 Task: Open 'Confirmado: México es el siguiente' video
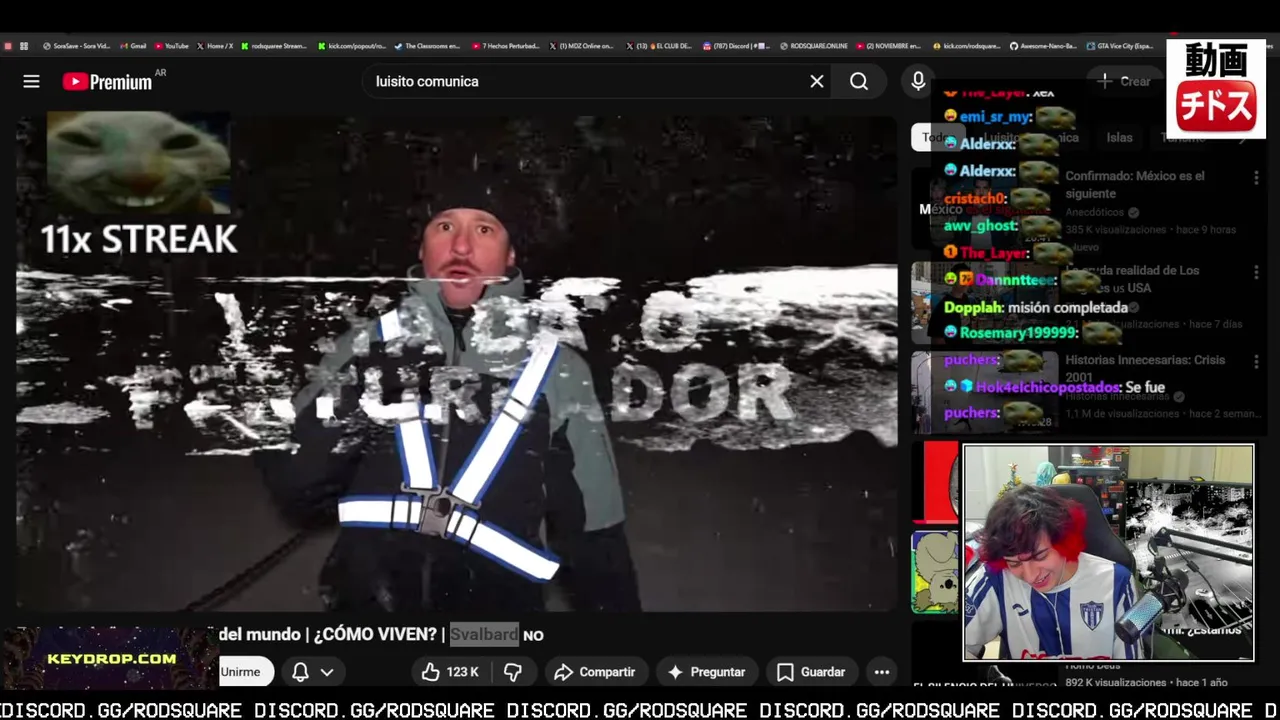tap(1135, 184)
